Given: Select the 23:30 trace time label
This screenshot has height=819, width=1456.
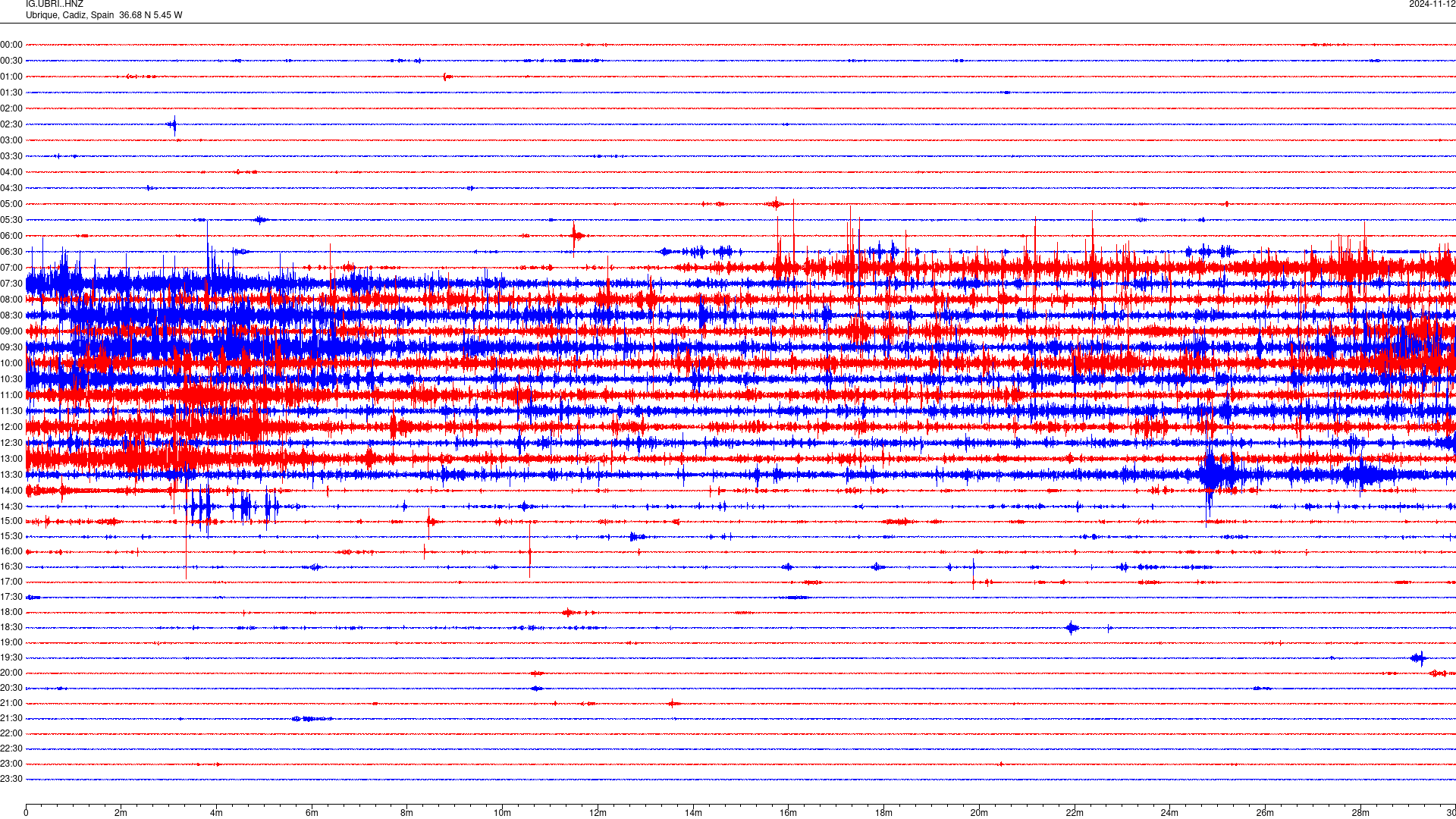Looking at the screenshot, I should (x=11, y=779).
